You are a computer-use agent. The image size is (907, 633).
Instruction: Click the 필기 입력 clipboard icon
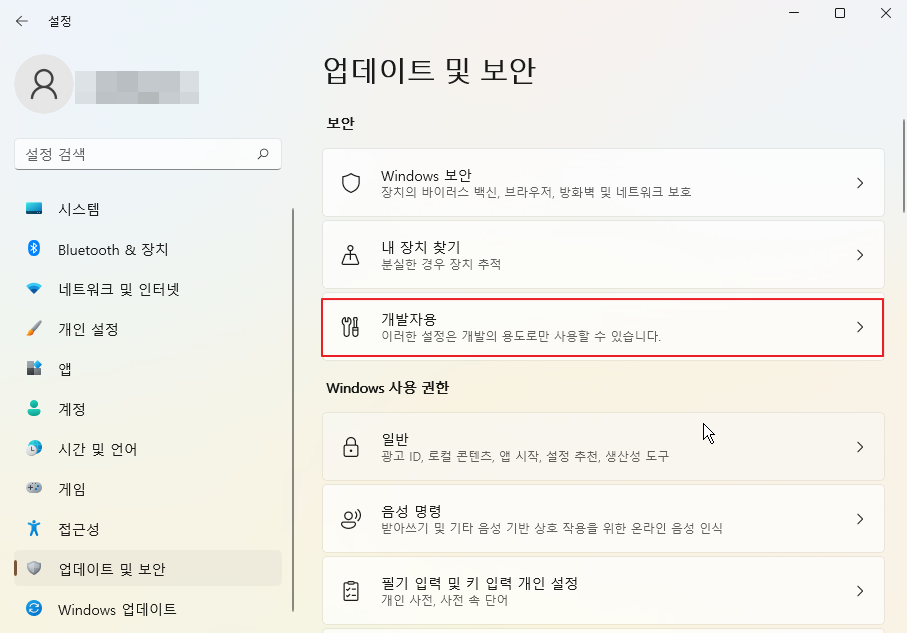[x=351, y=591]
